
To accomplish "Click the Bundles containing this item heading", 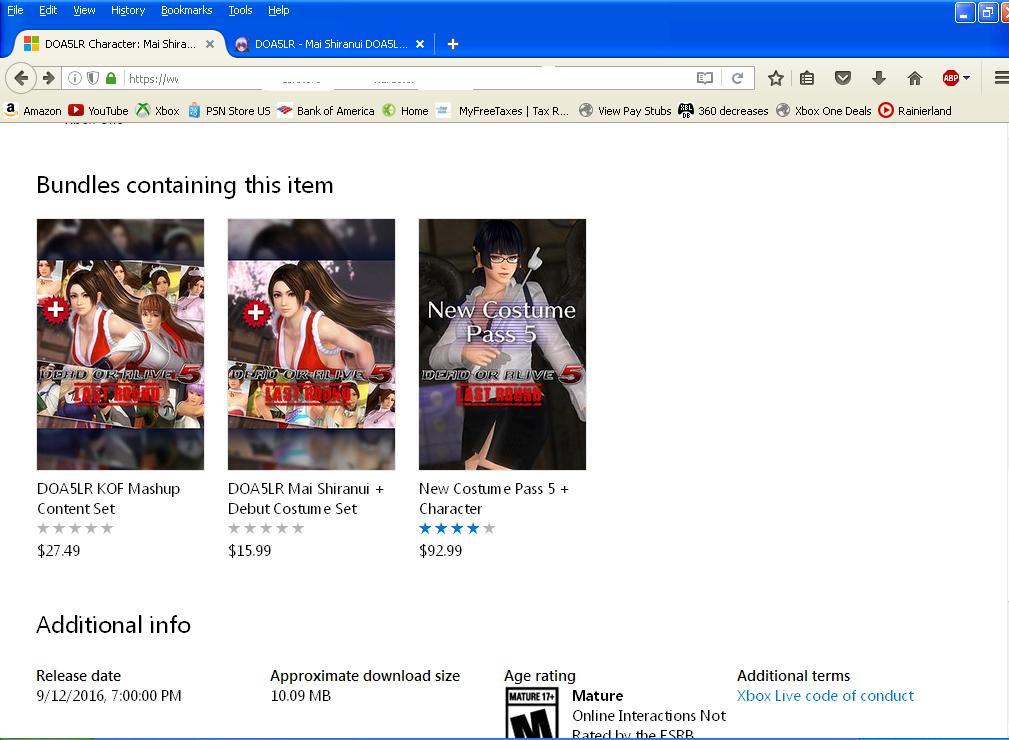I will coord(185,185).
